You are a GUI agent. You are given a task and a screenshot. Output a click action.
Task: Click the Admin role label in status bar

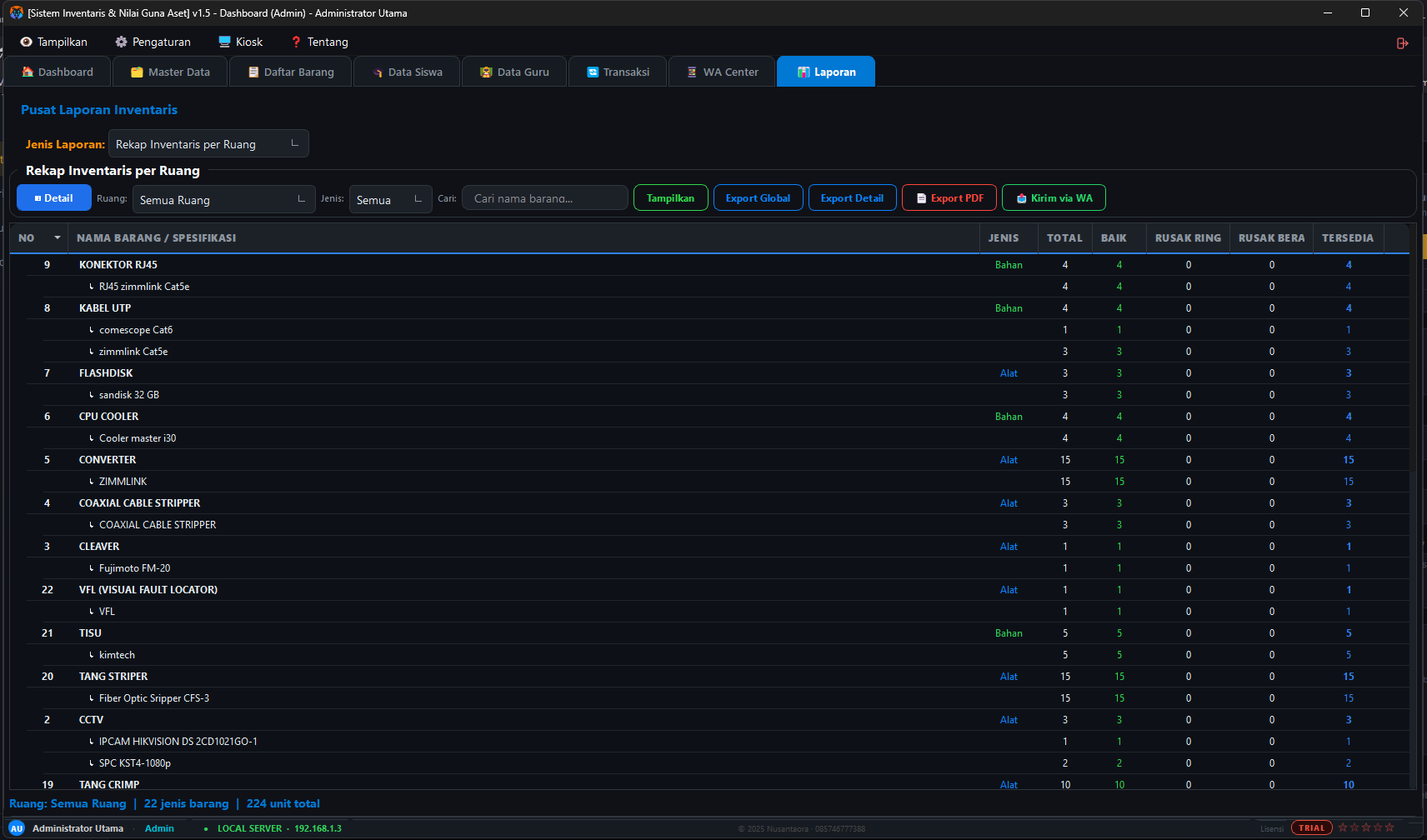click(x=159, y=828)
